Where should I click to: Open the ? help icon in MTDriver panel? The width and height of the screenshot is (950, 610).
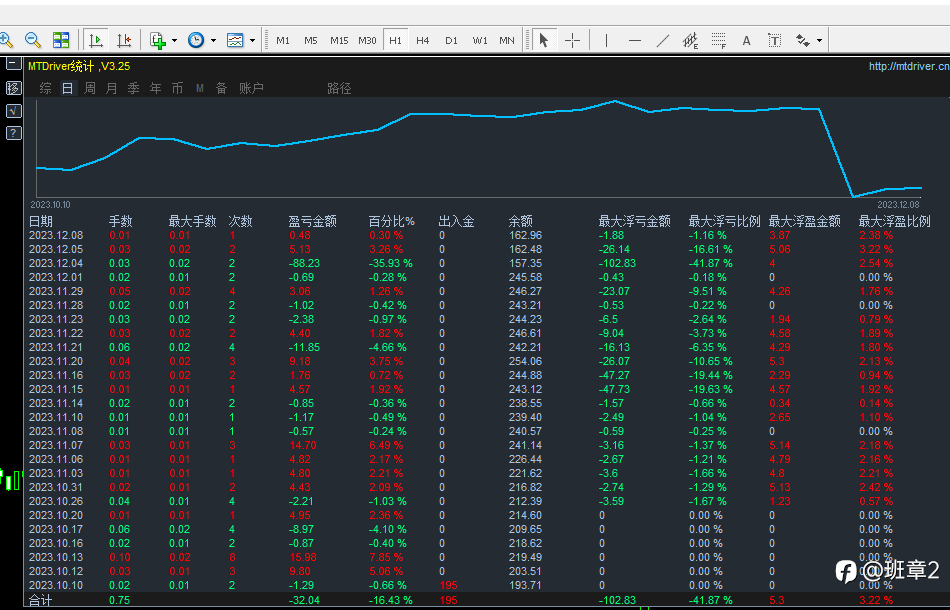[x=13, y=133]
